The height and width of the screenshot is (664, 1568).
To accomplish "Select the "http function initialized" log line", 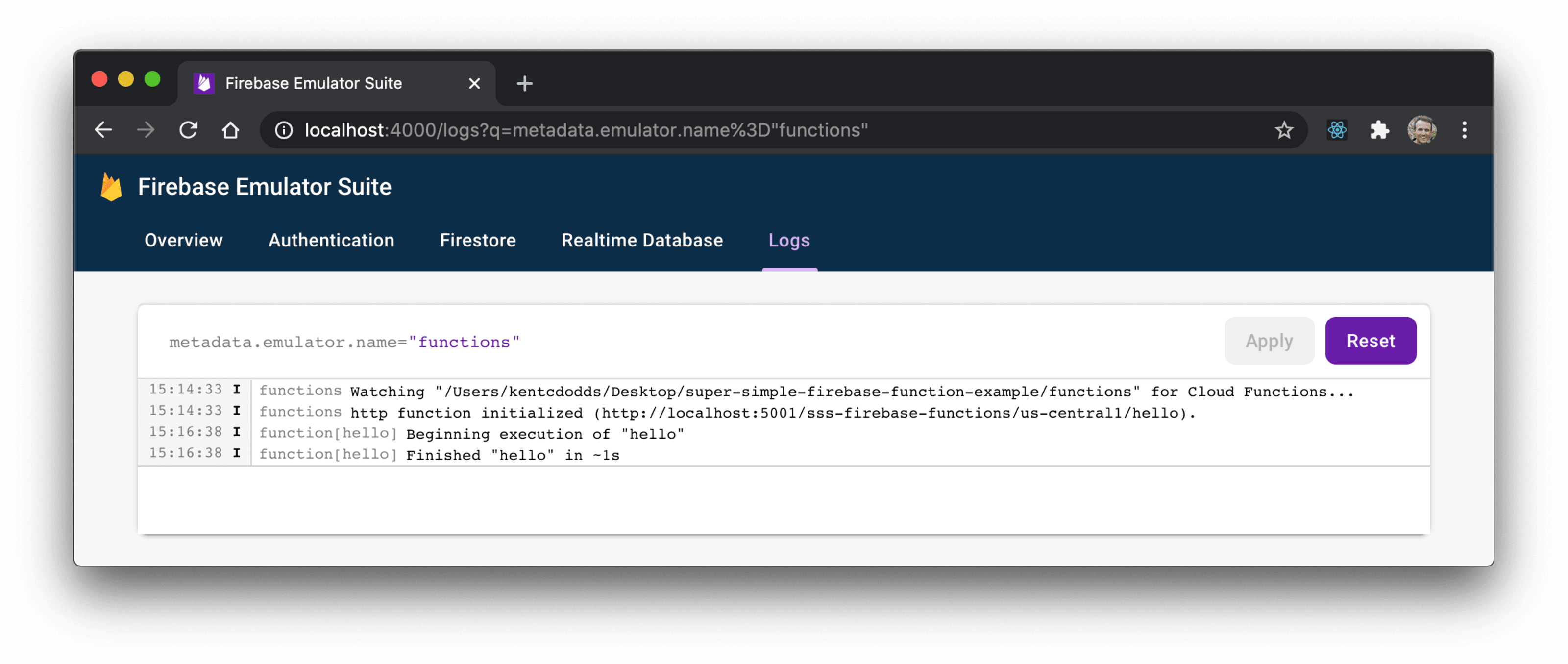I will click(784, 412).
